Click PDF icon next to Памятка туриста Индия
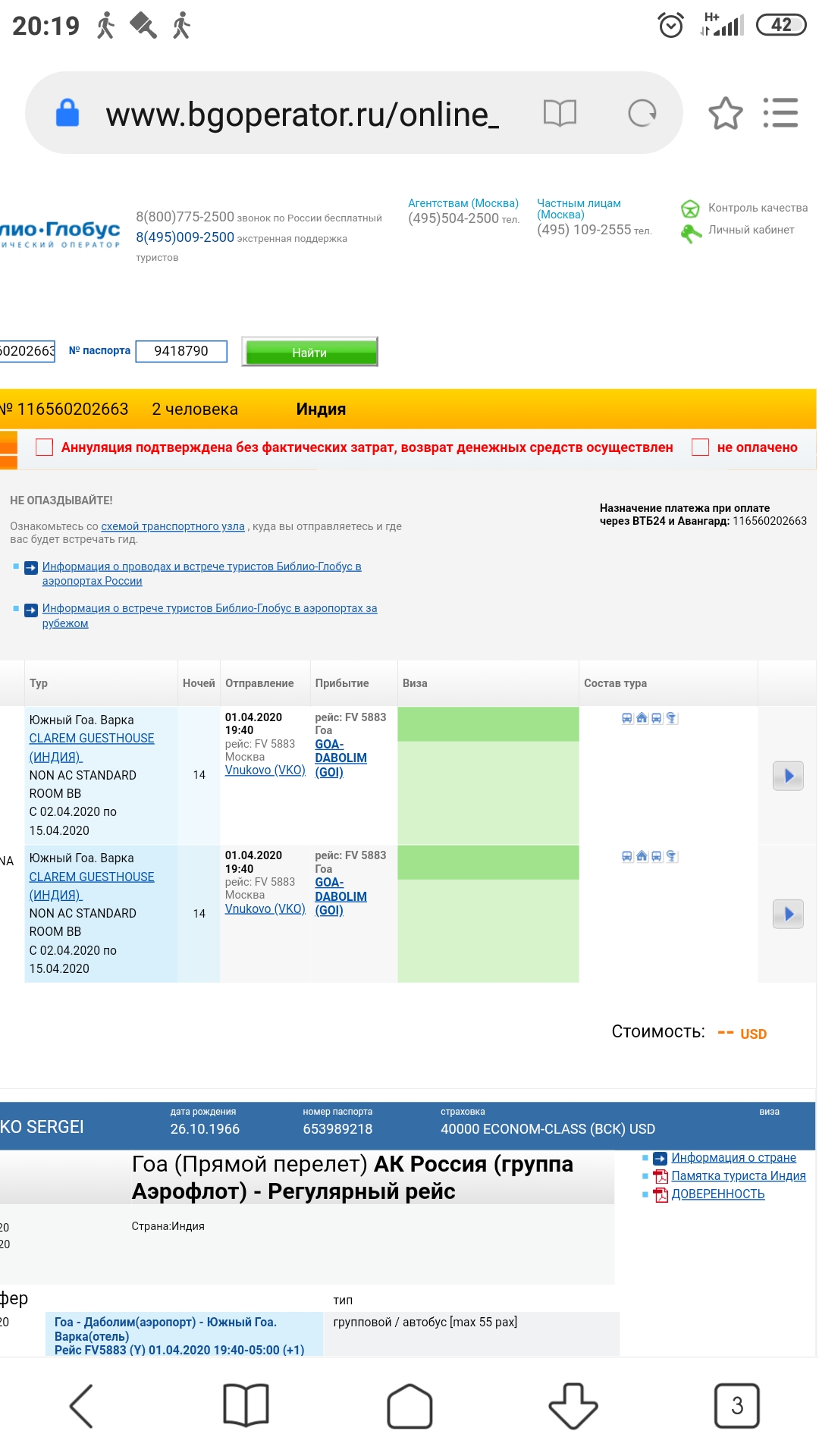819x1456 pixels. point(661,1176)
